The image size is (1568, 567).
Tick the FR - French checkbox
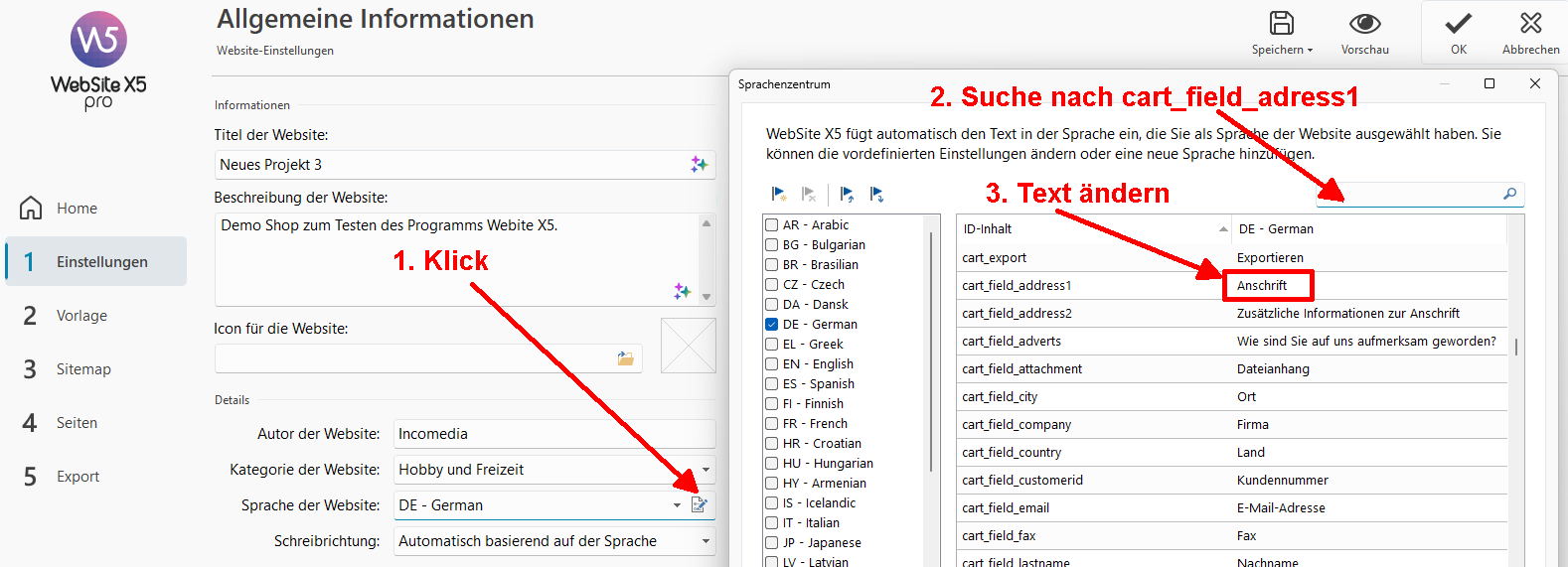point(772,424)
